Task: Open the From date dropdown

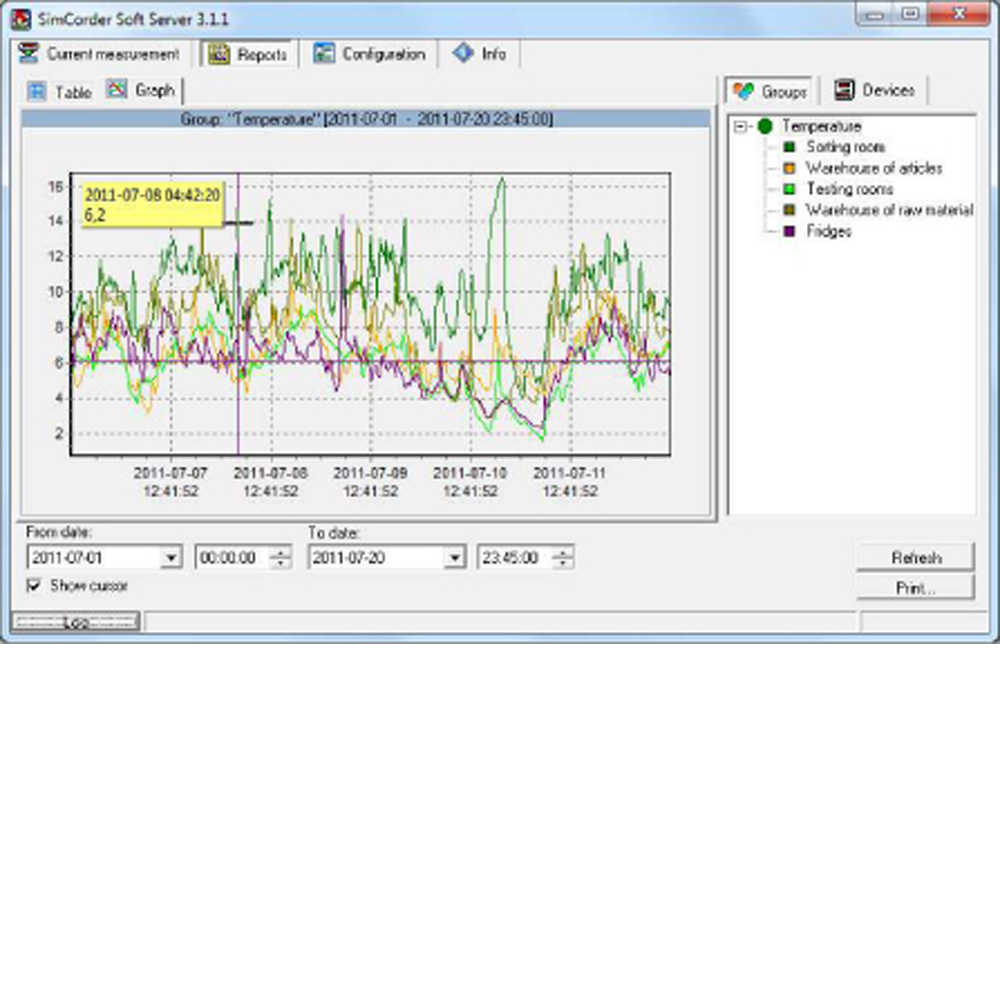Action: pos(171,558)
